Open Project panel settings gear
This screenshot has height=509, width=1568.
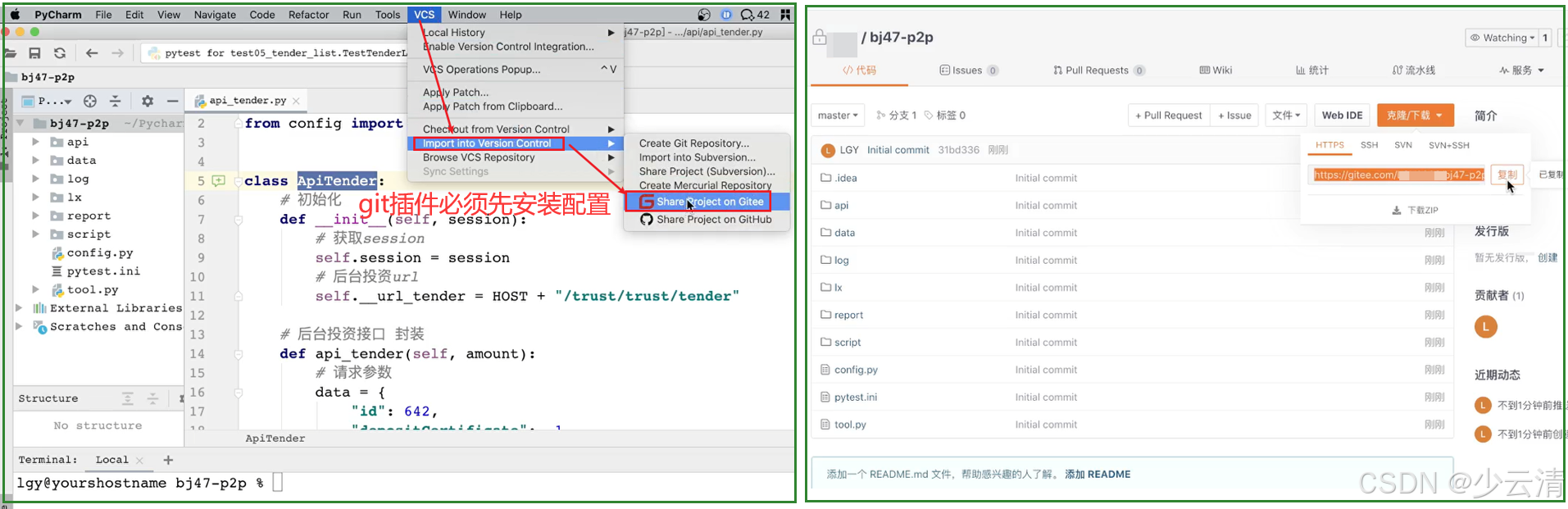(x=148, y=101)
